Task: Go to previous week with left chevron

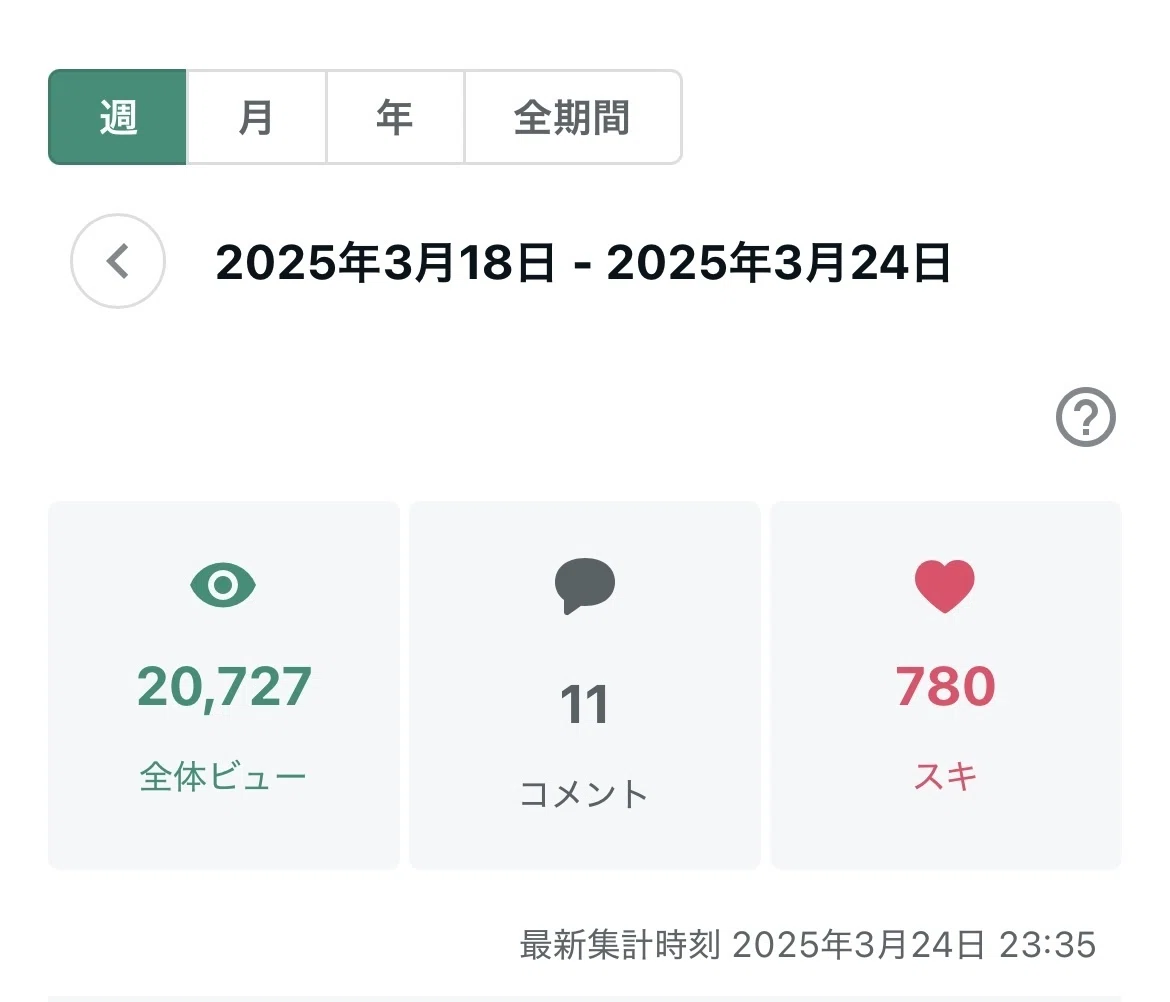Action: [x=118, y=261]
